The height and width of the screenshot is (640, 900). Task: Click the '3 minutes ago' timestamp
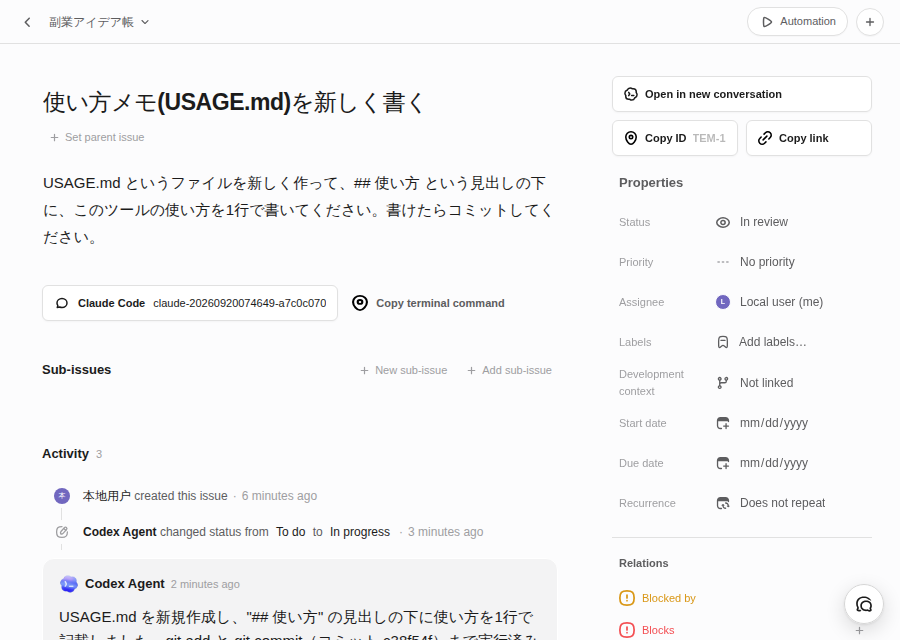click(445, 532)
